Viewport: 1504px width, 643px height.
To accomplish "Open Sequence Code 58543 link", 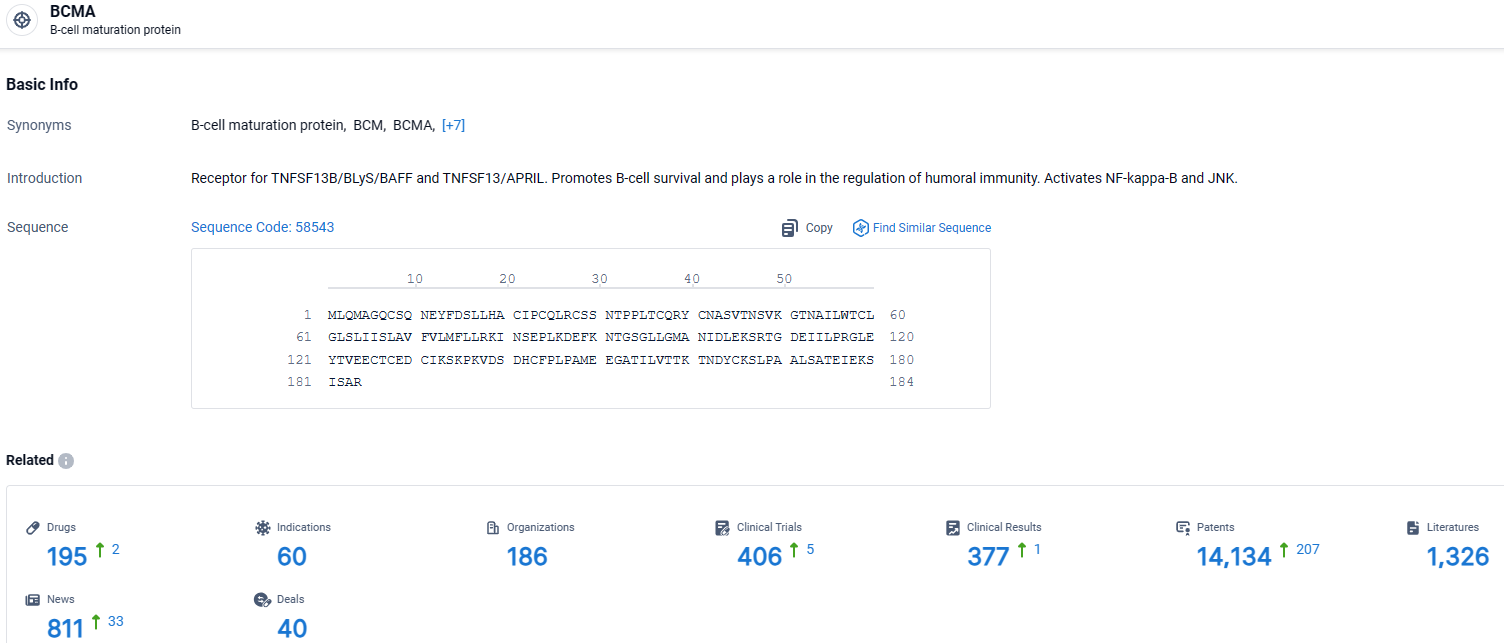I will point(262,227).
